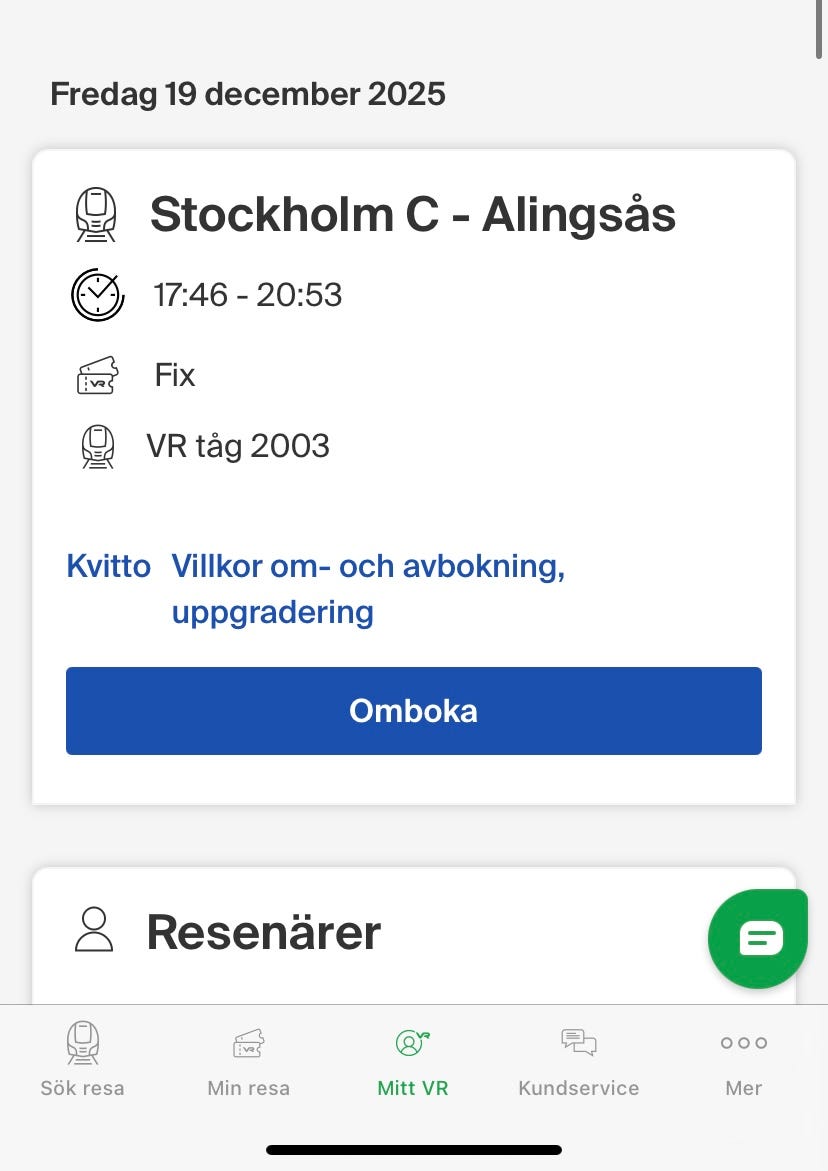Tap the three-dot Mer icon
828x1171 pixels.
coord(743,1043)
